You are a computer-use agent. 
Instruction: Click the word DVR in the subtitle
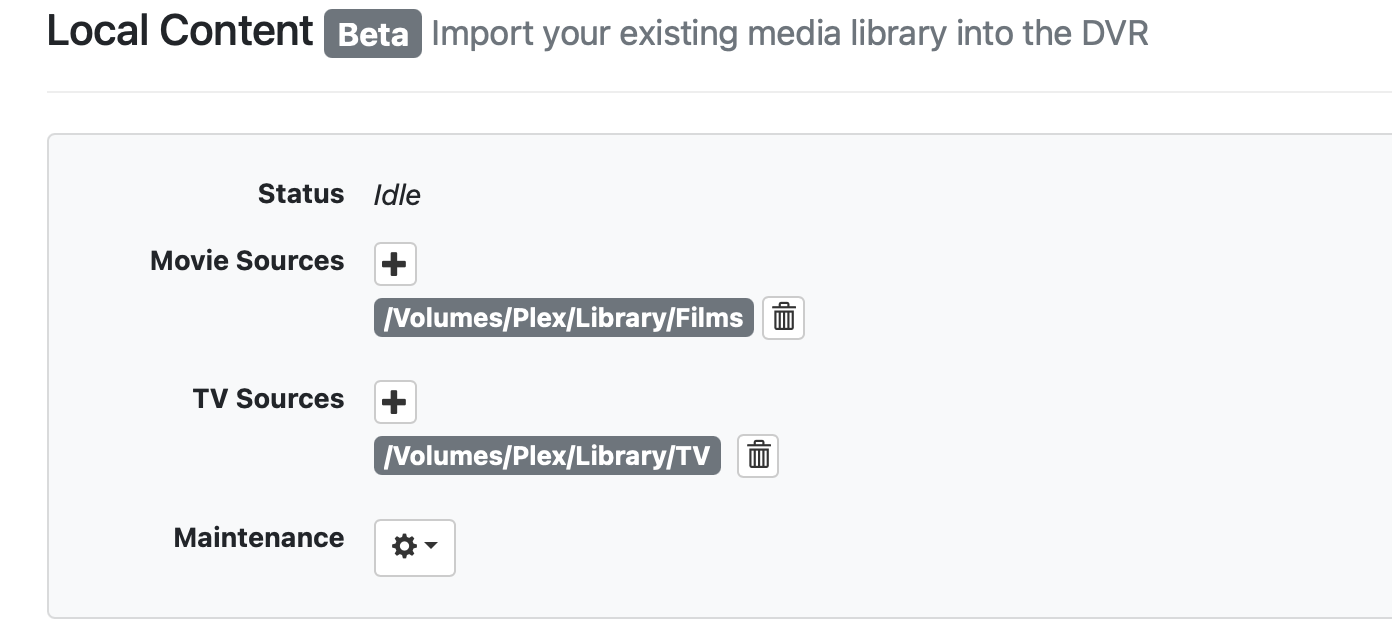(1114, 34)
